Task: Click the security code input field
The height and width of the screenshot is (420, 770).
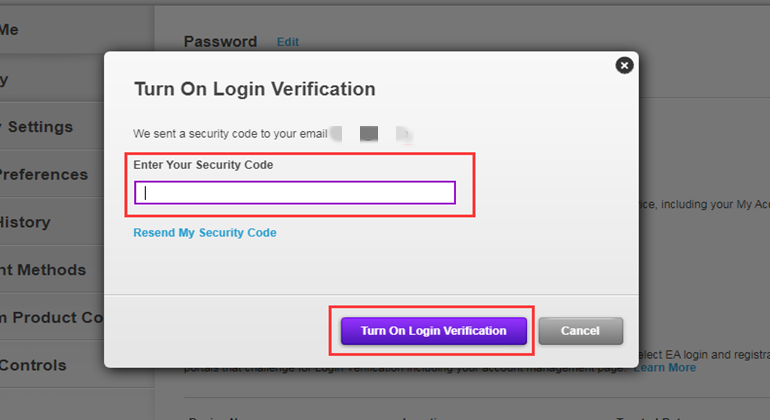Action: point(295,193)
